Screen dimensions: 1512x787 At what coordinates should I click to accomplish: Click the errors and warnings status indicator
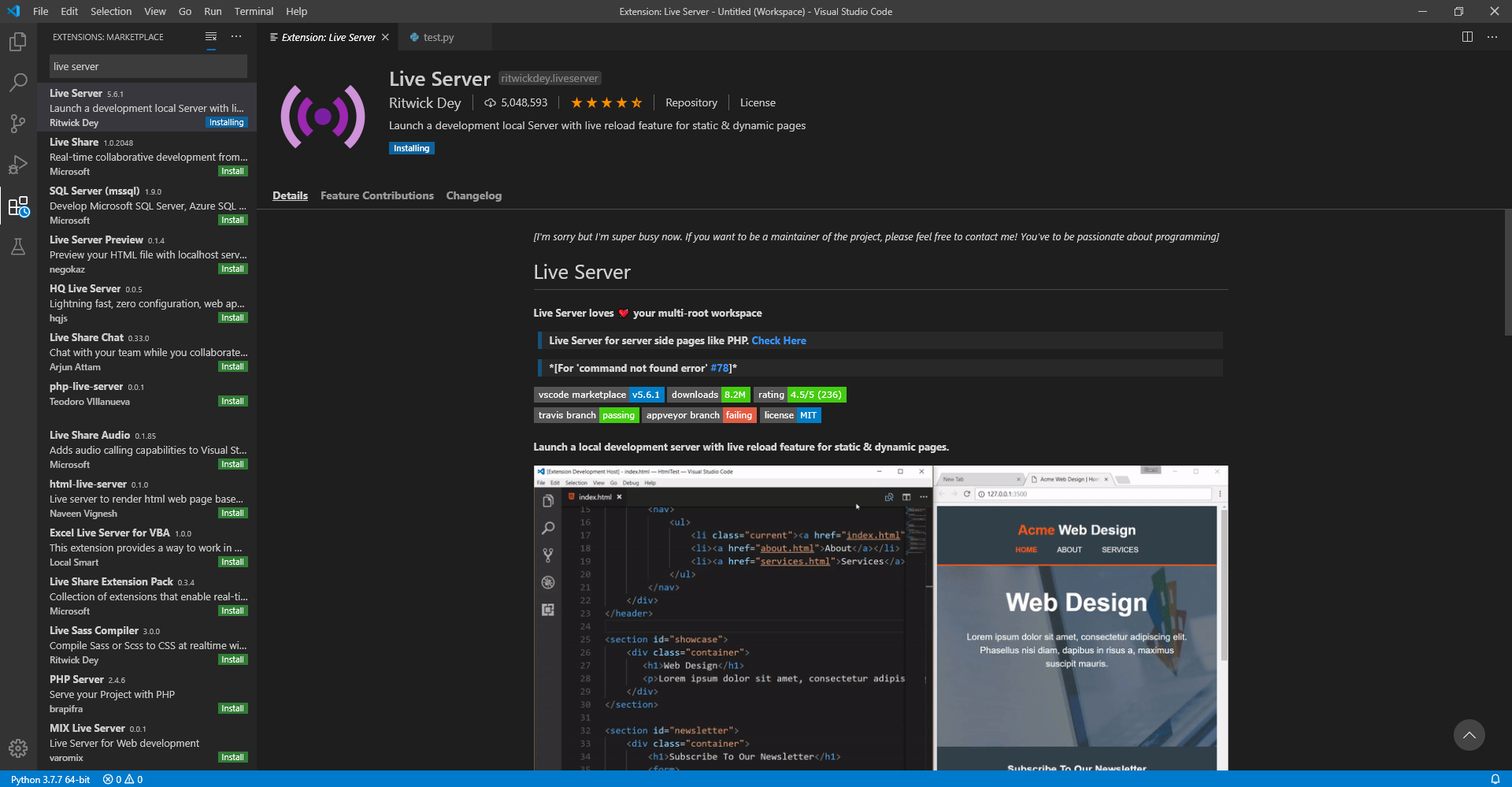coord(123,779)
